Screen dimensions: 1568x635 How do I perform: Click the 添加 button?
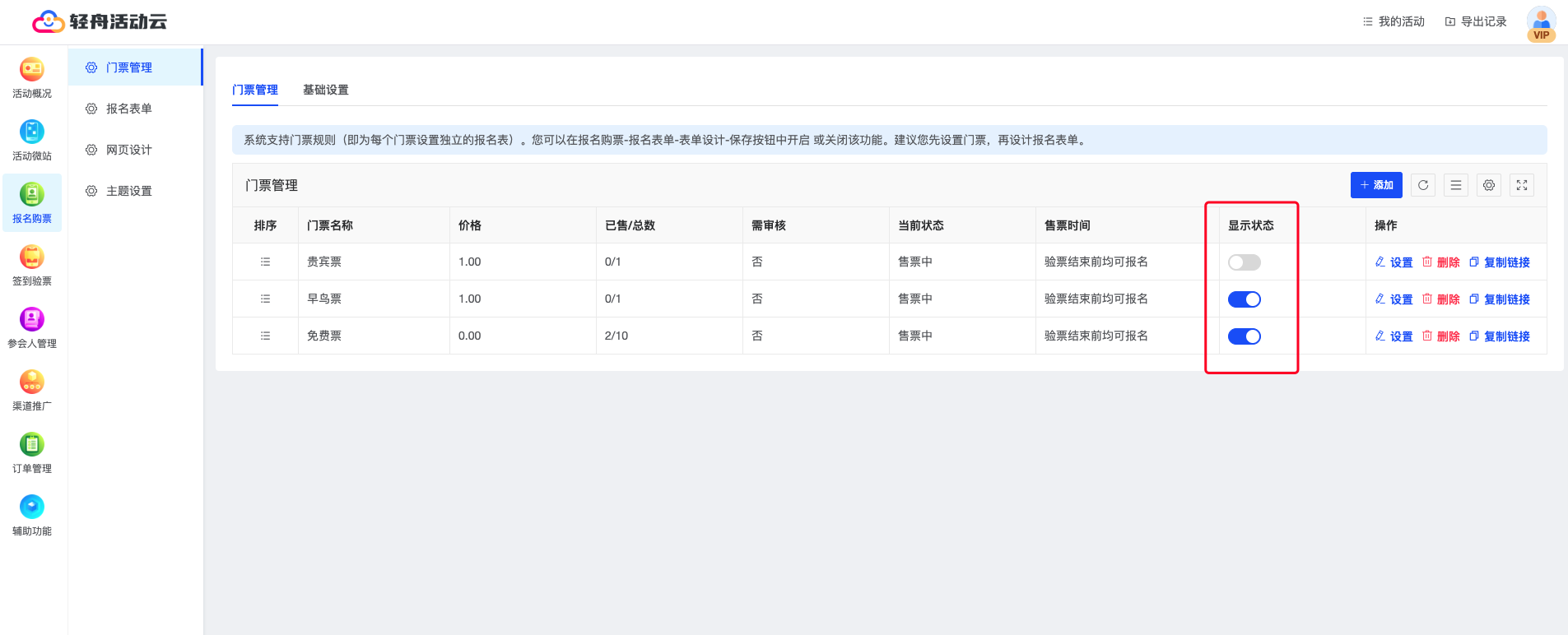(x=1376, y=185)
